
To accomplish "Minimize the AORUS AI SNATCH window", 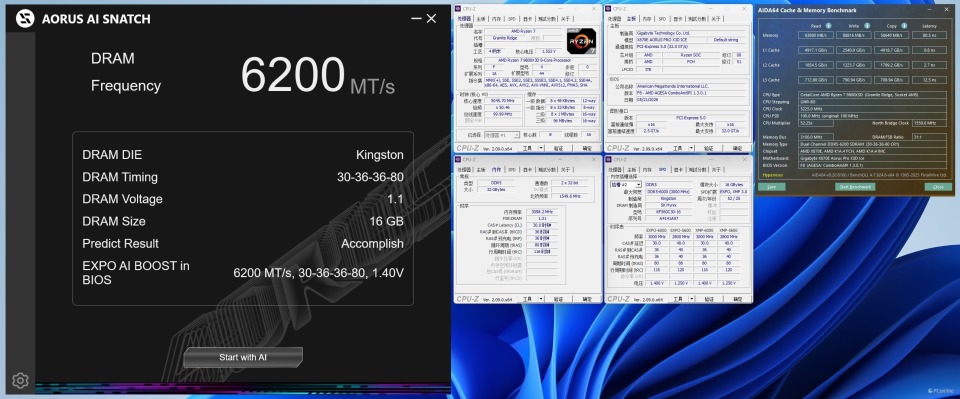I will pos(416,18).
